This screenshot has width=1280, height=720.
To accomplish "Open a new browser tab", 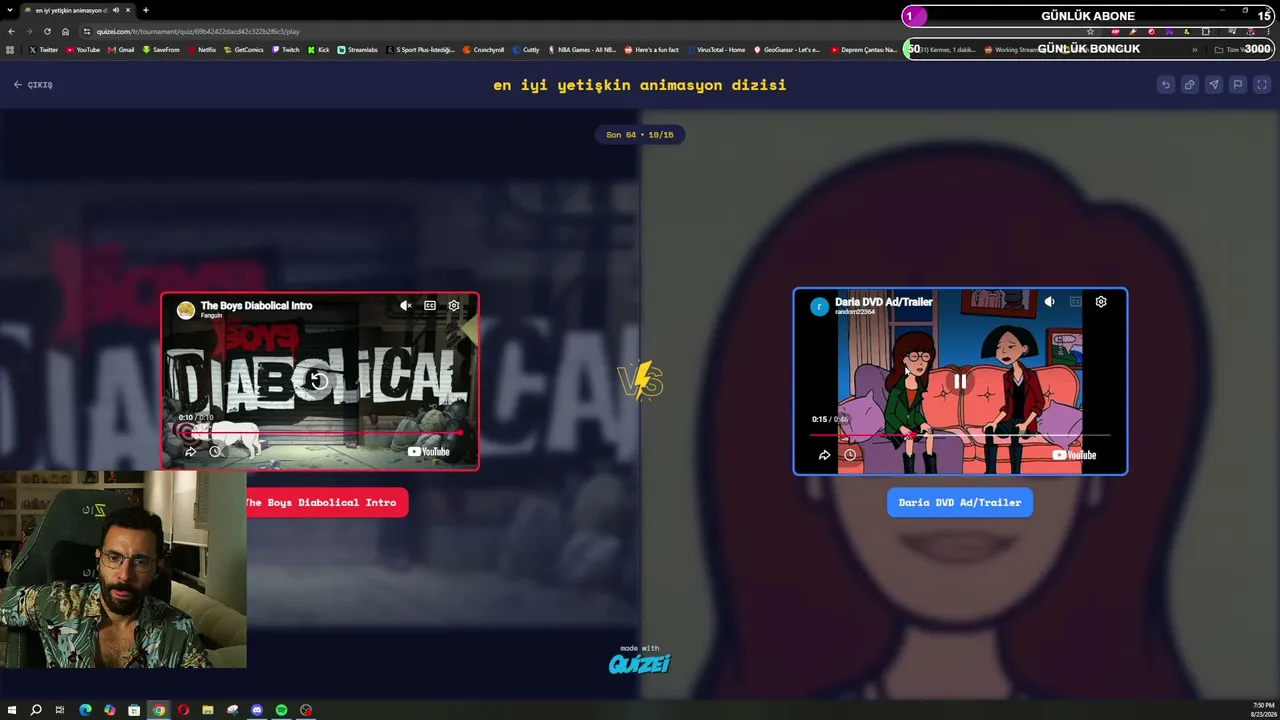I will coord(146,10).
